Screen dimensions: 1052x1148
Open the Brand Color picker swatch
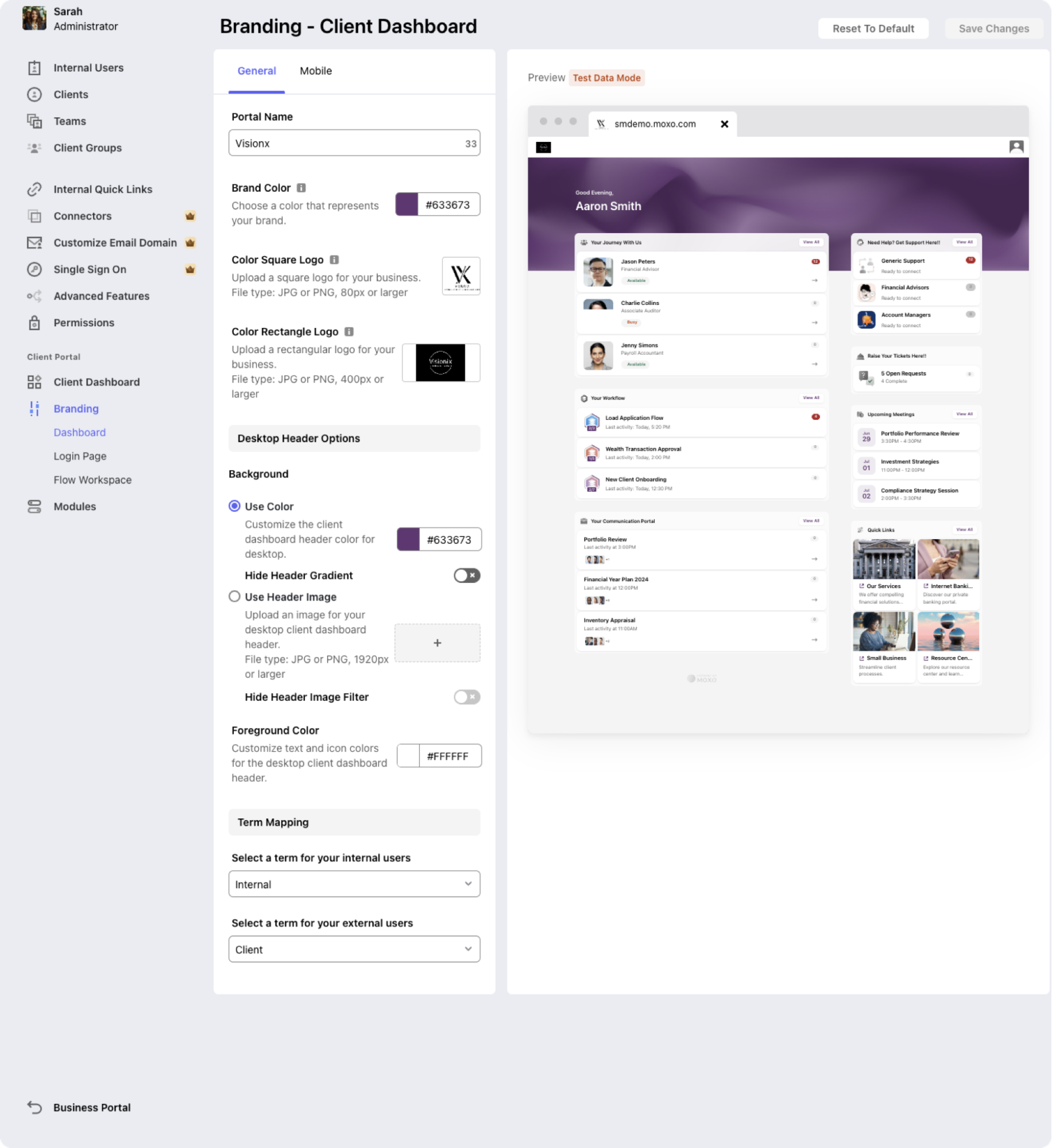pos(406,204)
